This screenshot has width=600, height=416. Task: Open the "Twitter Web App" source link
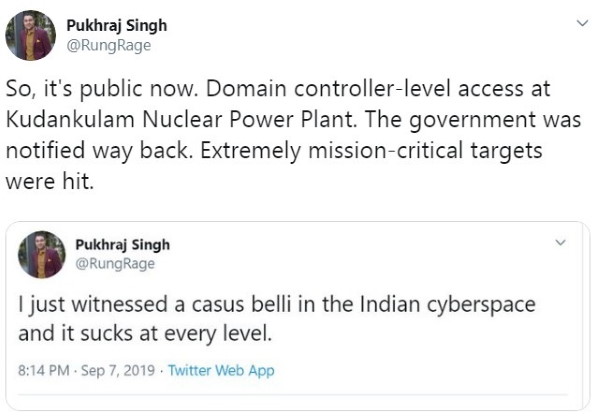point(221,370)
